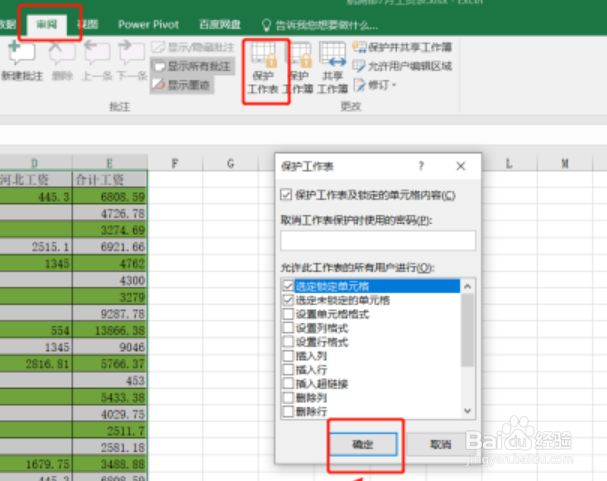Click the help question mark in dialog
Image resolution: width=607 pixels, height=481 pixels.
tap(421, 166)
